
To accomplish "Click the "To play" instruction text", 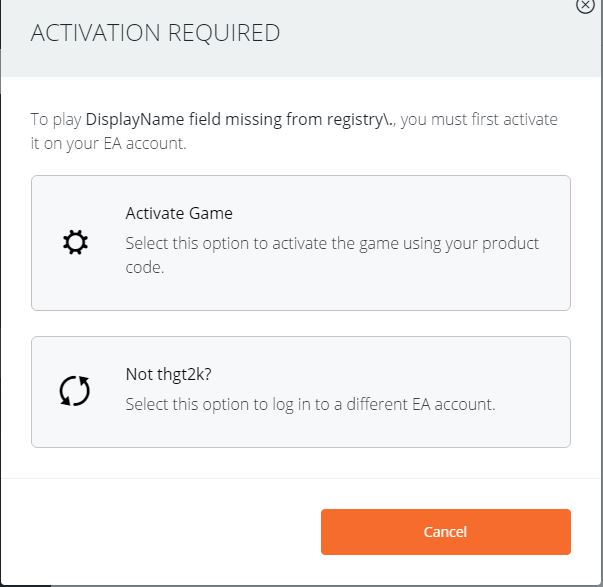I will (55, 119).
